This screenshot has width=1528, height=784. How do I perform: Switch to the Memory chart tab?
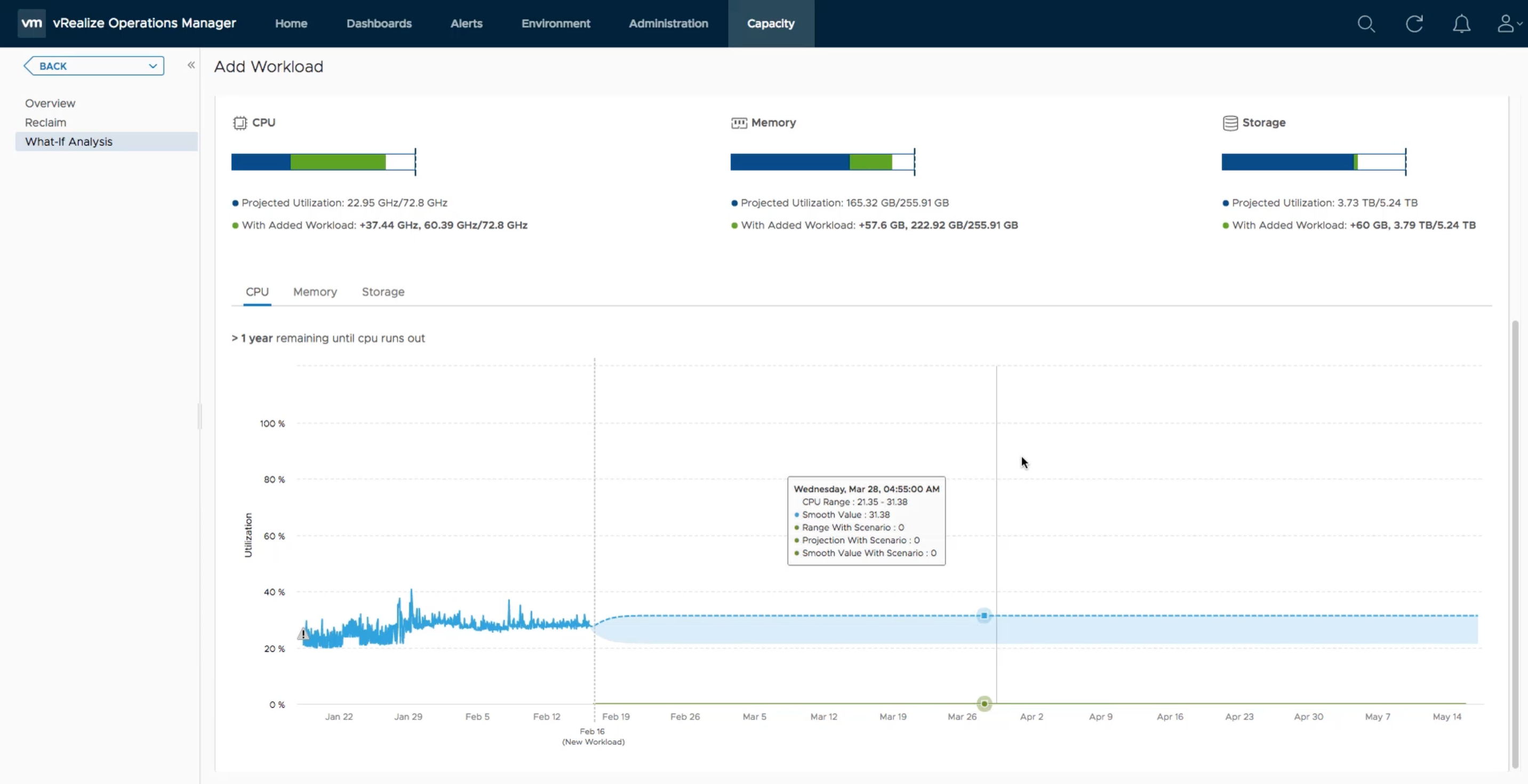point(315,292)
